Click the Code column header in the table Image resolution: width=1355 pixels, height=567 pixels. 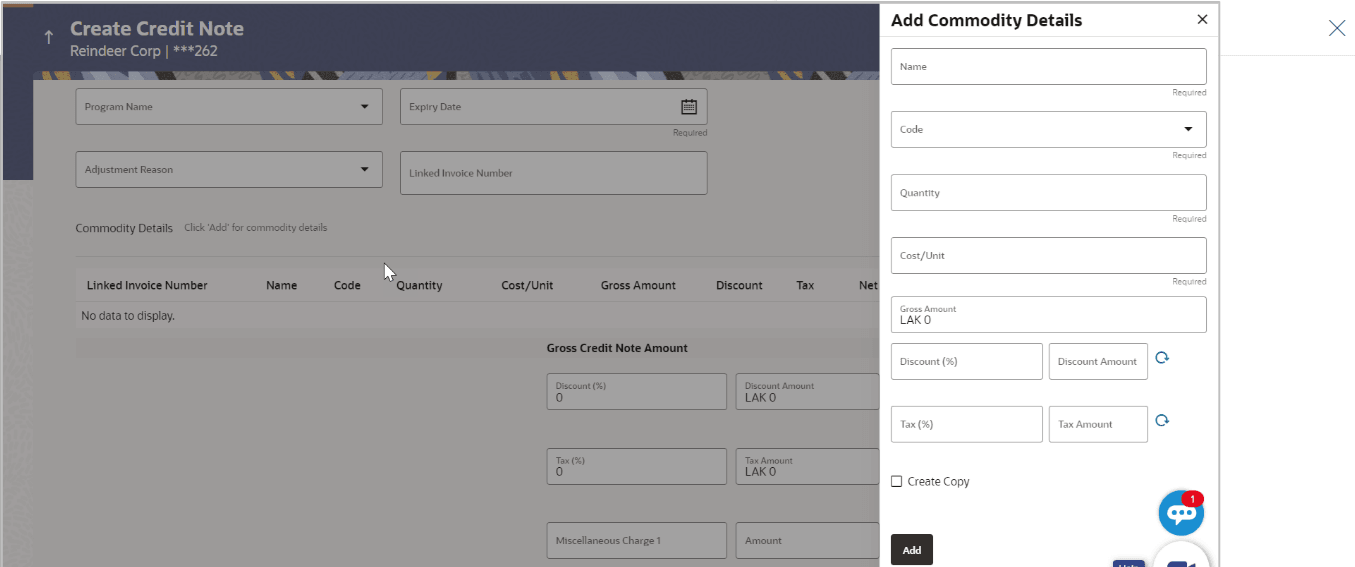coord(347,285)
